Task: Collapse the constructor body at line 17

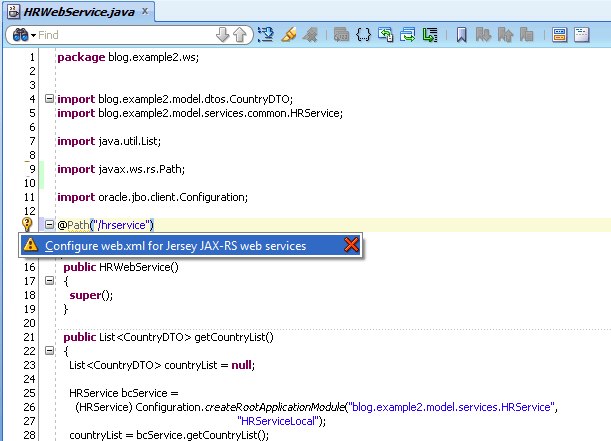Action: point(49,280)
